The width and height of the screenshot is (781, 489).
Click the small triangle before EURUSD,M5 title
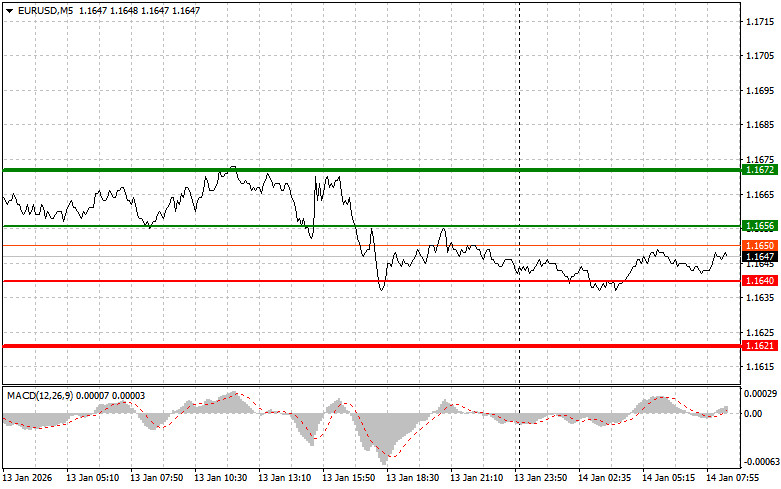coord(9,10)
